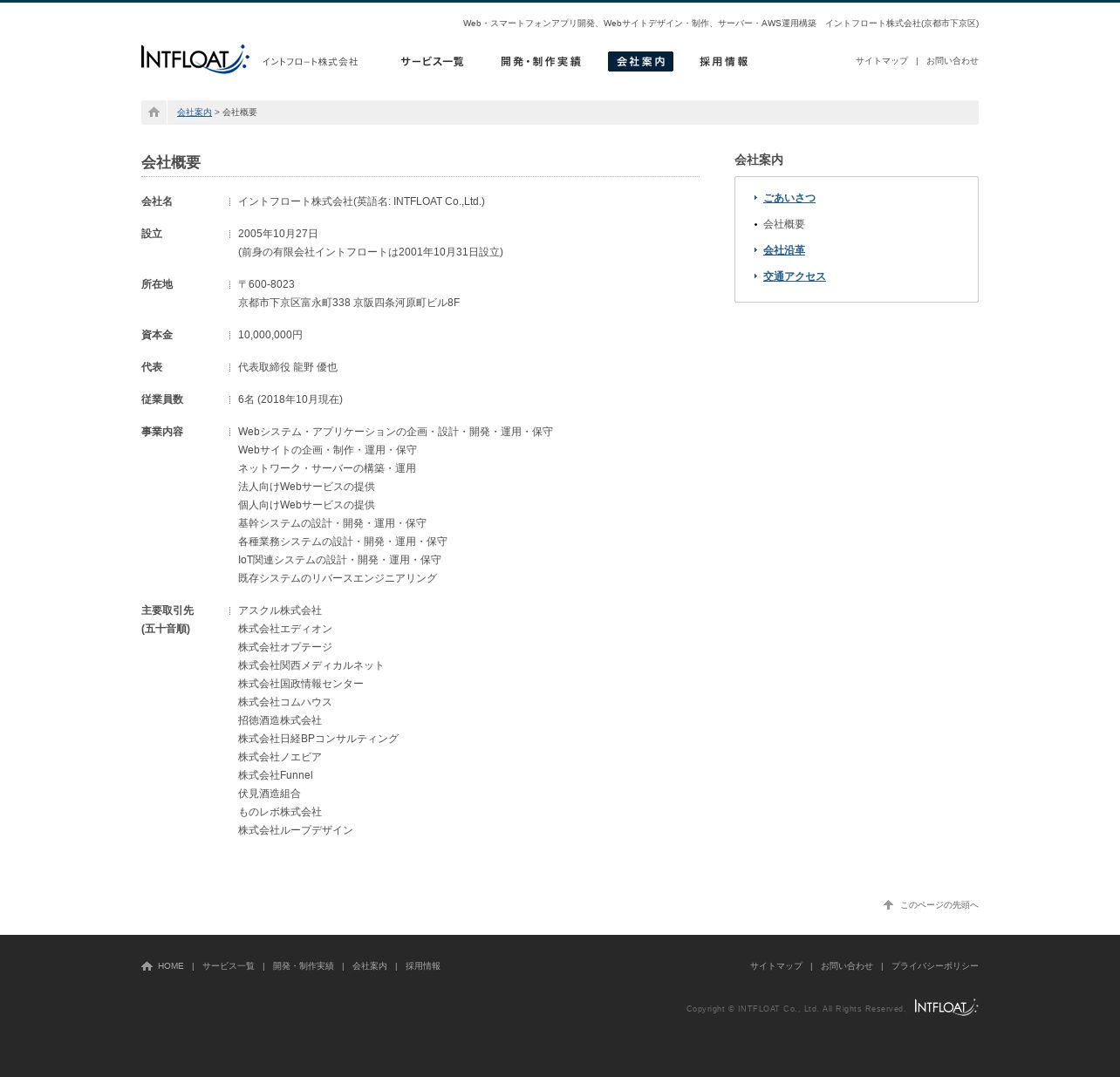Open サイトマップ in the header
1120x1077 pixels.
[882, 61]
